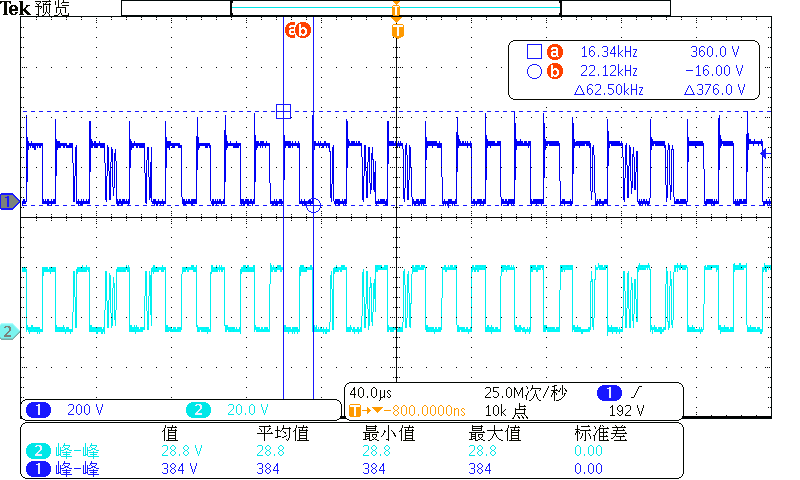The width and height of the screenshot is (800, 480).
Task: Select the cursor a square marker on waveform
Action: [x=284, y=111]
